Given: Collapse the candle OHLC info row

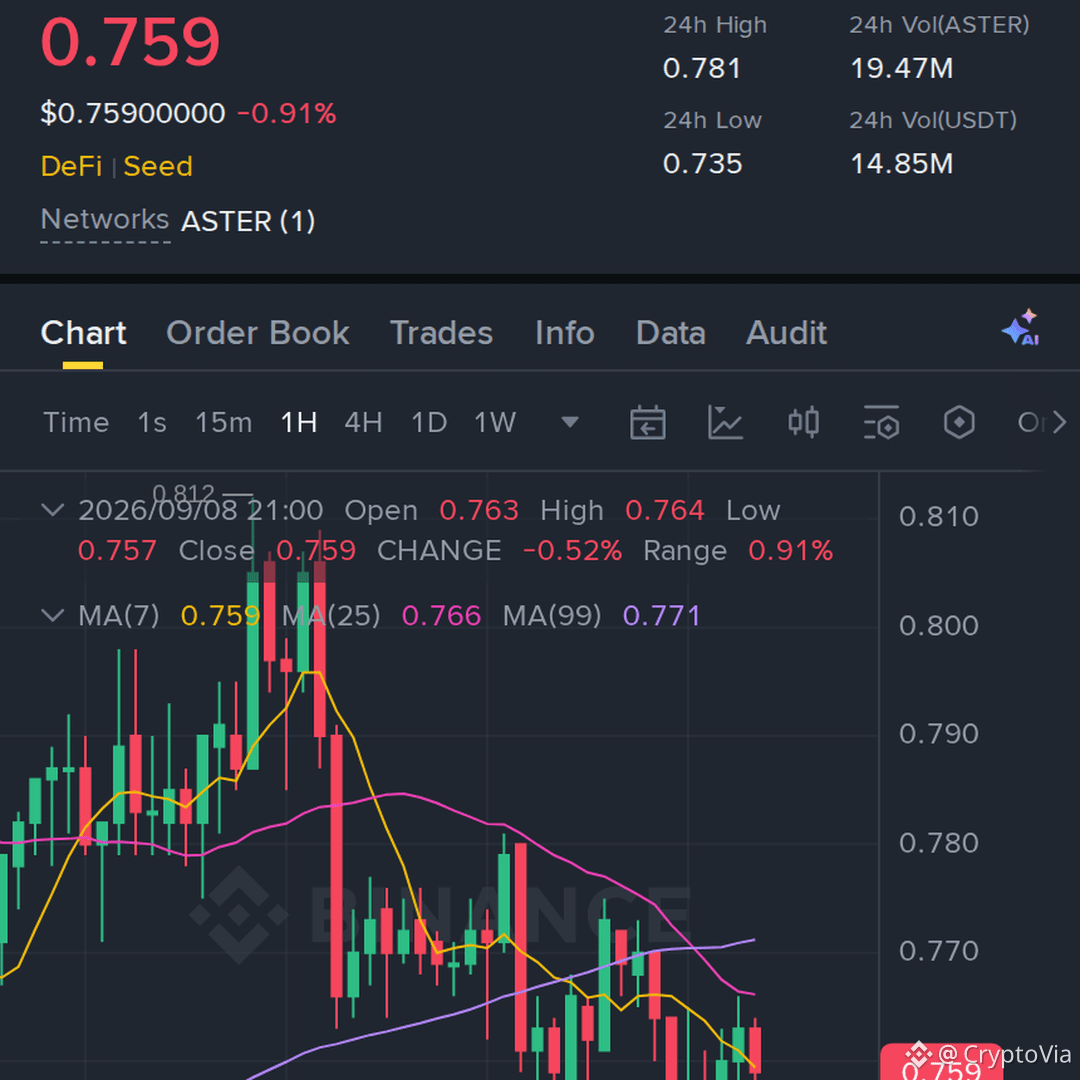Looking at the screenshot, I should click(x=53, y=510).
